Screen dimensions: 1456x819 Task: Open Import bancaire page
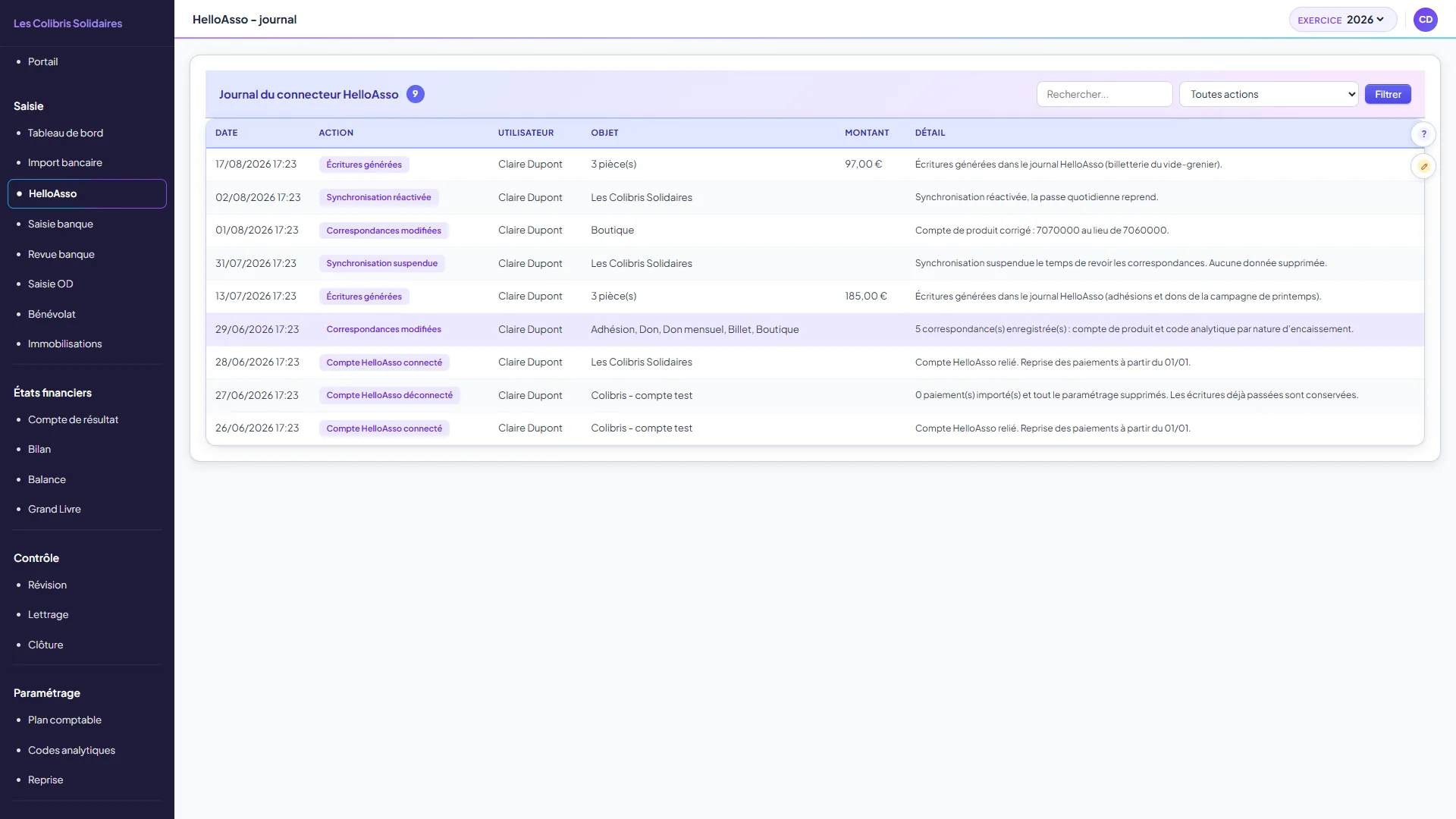click(64, 162)
